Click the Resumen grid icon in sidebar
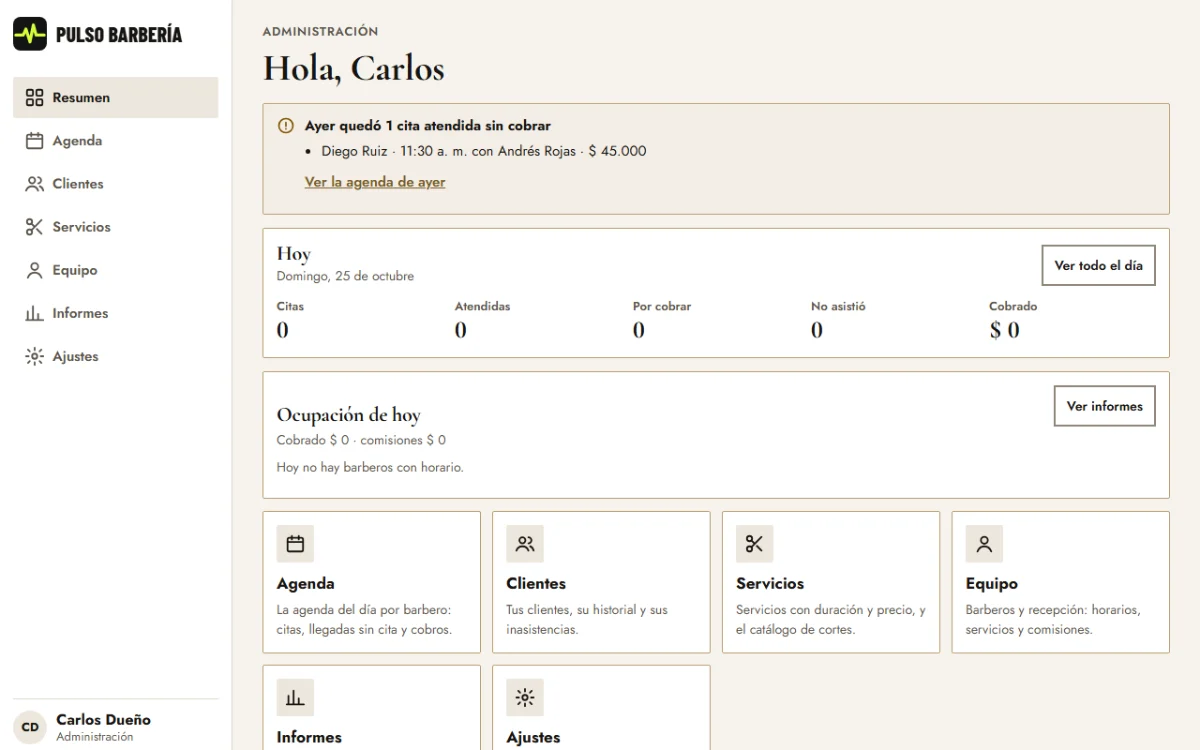Image resolution: width=1200 pixels, height=750 pixels. coord(35,98)
